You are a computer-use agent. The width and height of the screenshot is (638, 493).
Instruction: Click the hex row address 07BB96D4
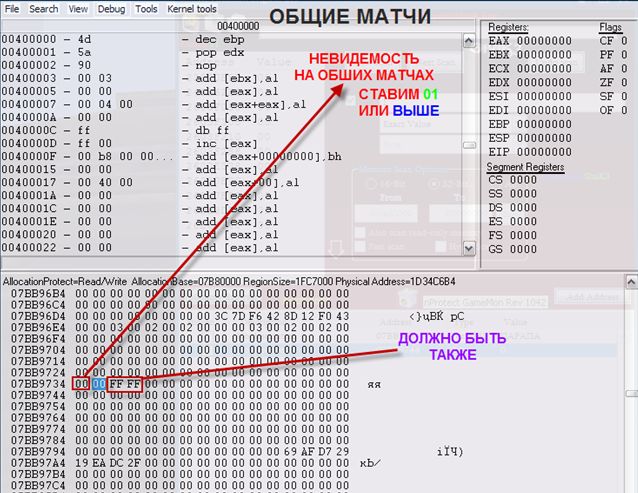pyautogui.click(x=38, y=316)
